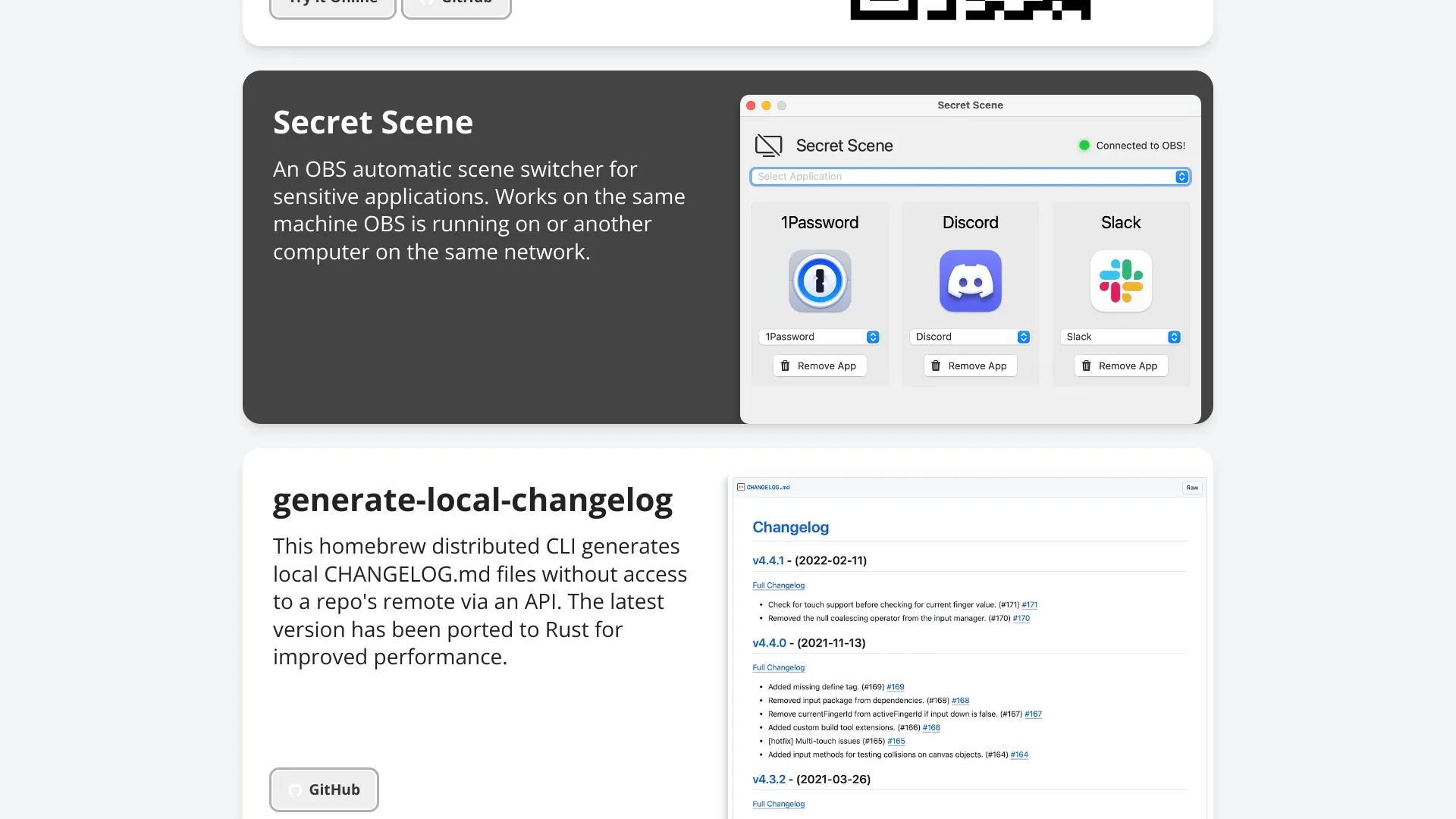Click the Secret Scene window's yellow minimize button
Image resolution: width=1456 pixels, height=819 pixels.
[766, 105]
